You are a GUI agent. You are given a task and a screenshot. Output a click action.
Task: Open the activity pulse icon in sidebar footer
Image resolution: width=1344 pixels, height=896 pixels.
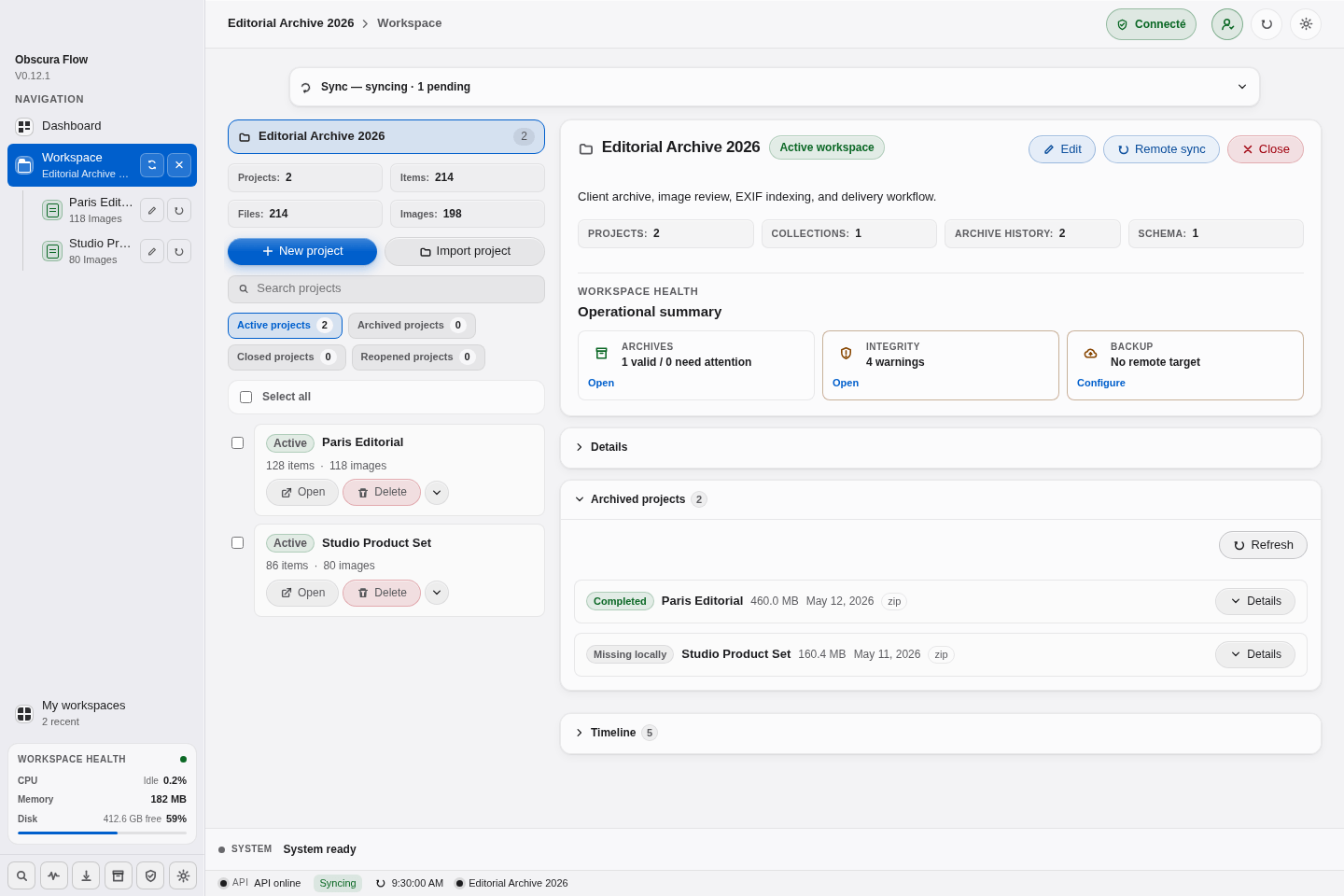[x=54, y=875]
